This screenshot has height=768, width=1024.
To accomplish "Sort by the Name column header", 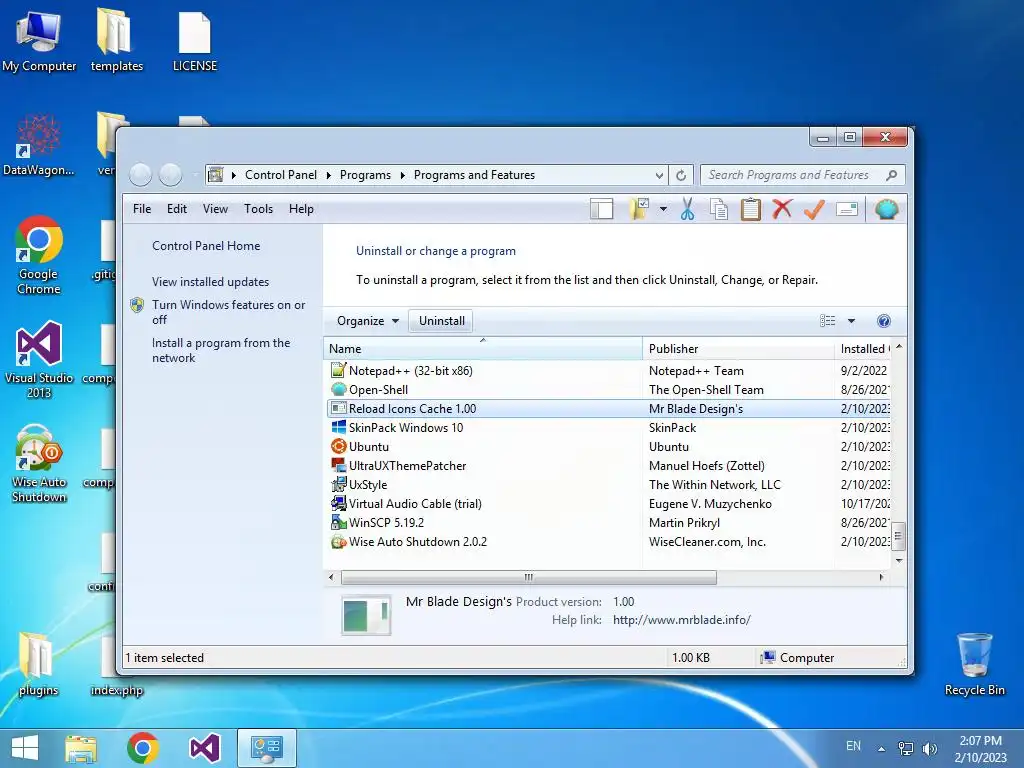I will coord(483,349).
